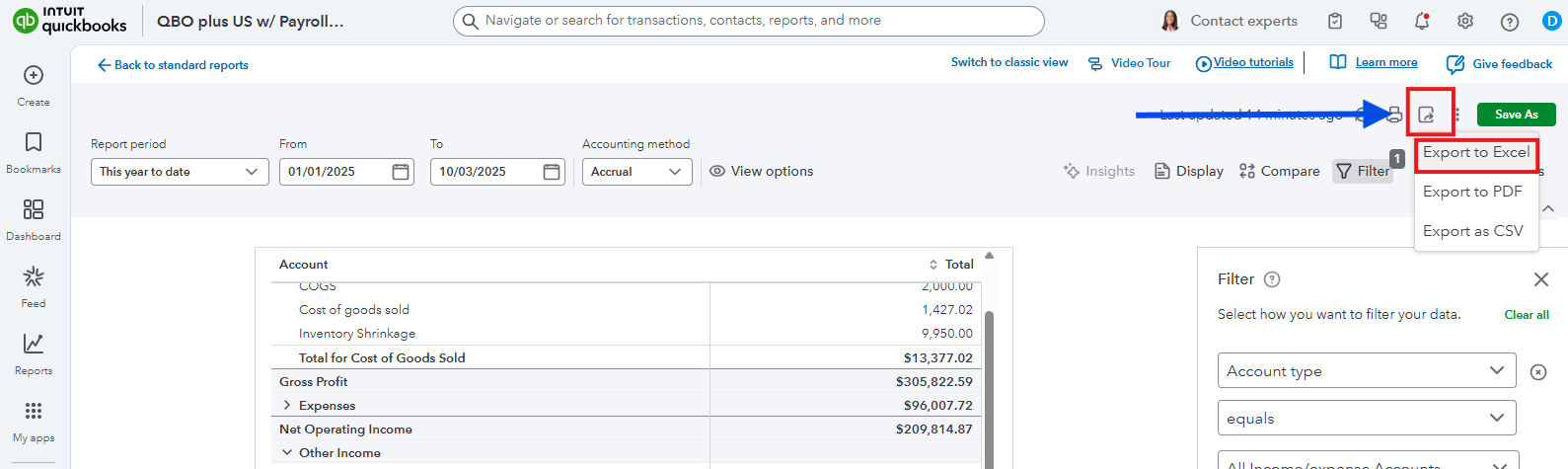Open the Settings gear icon
The width and height of the screenshot is (1568, 469).
pyautogui.click(x=1465, y=21)
